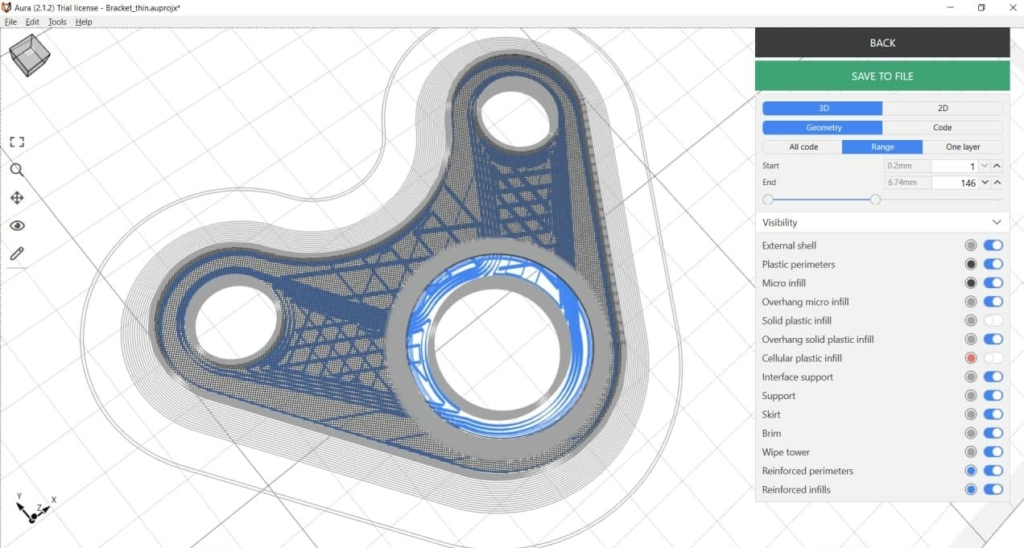This screenshot has height=548, width=1024.
Task: Toggle Skirt visibility switch
Action: point(993,414)
